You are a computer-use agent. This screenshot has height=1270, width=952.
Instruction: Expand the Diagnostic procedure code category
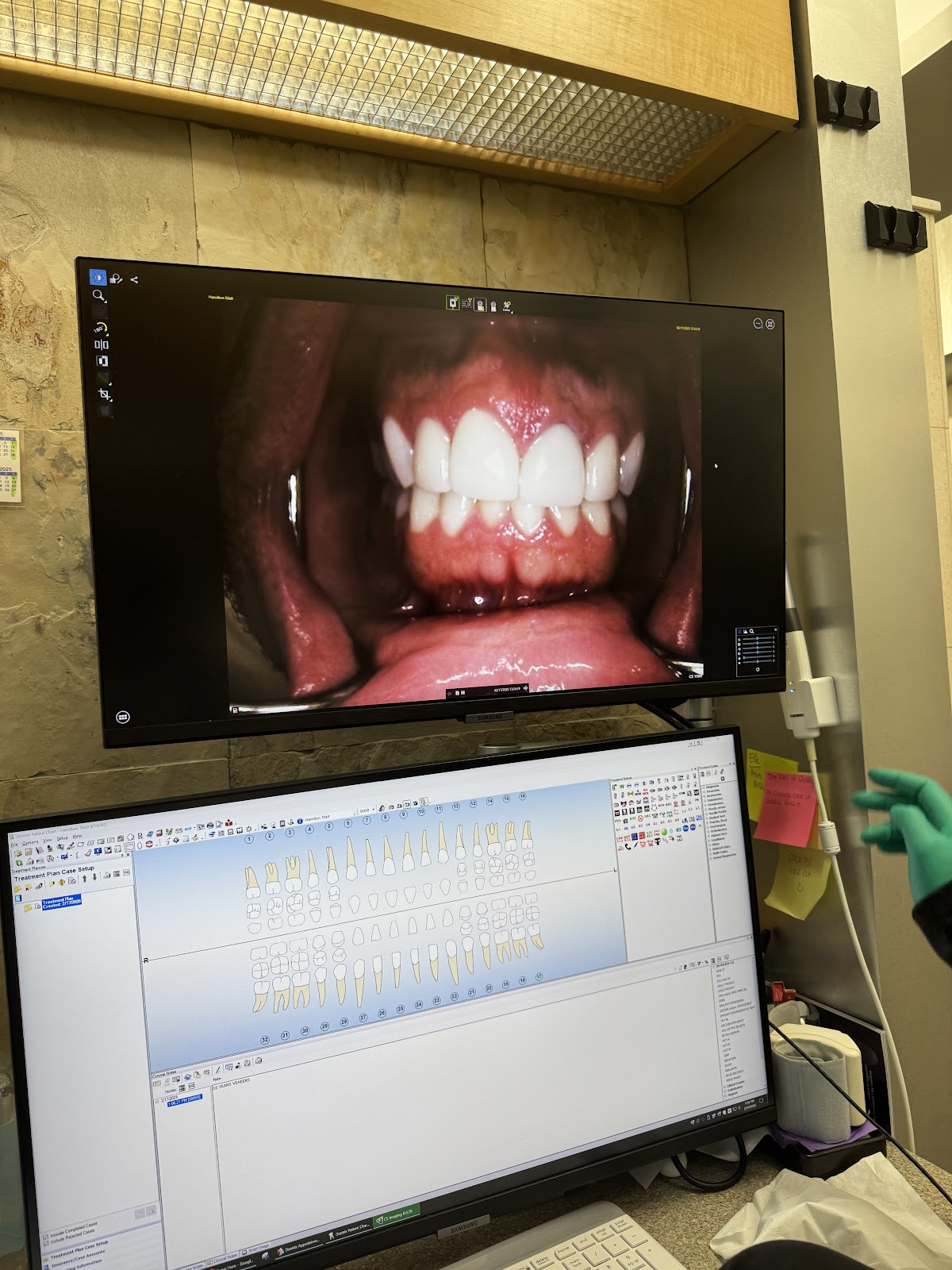click(712, 786)
